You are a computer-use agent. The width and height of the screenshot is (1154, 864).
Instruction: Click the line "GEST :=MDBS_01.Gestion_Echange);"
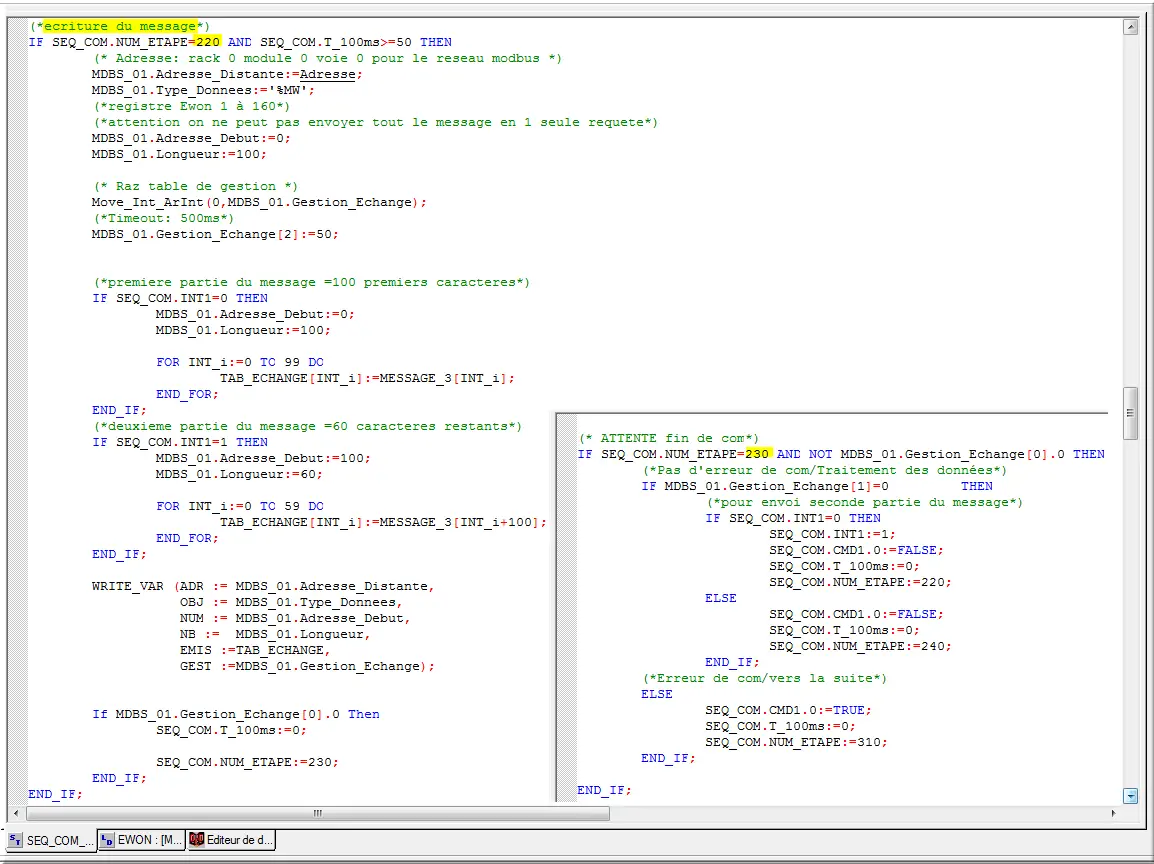click(308, 667)
